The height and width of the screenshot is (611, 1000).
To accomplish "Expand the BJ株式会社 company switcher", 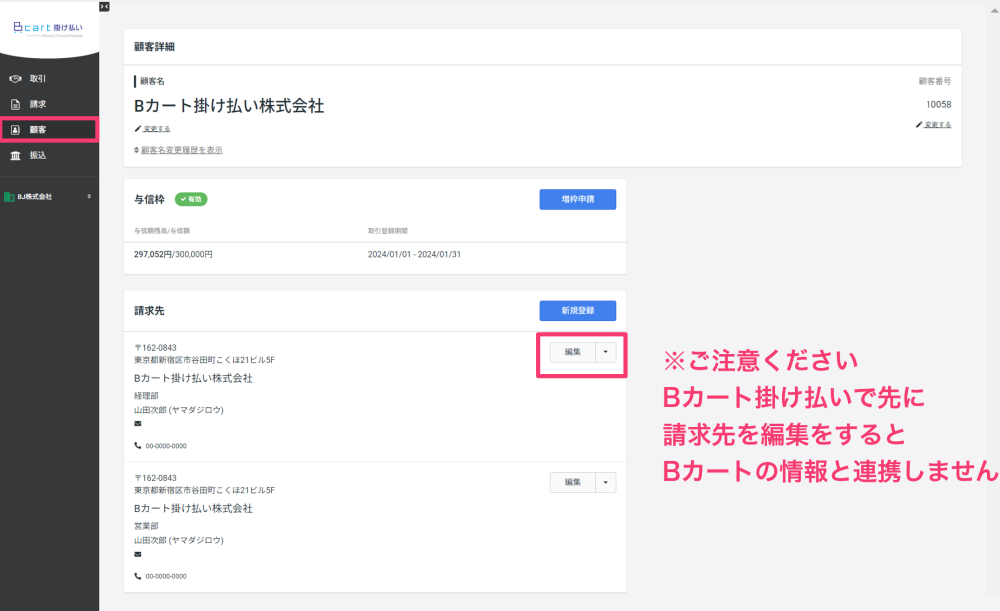I will 49,196.
